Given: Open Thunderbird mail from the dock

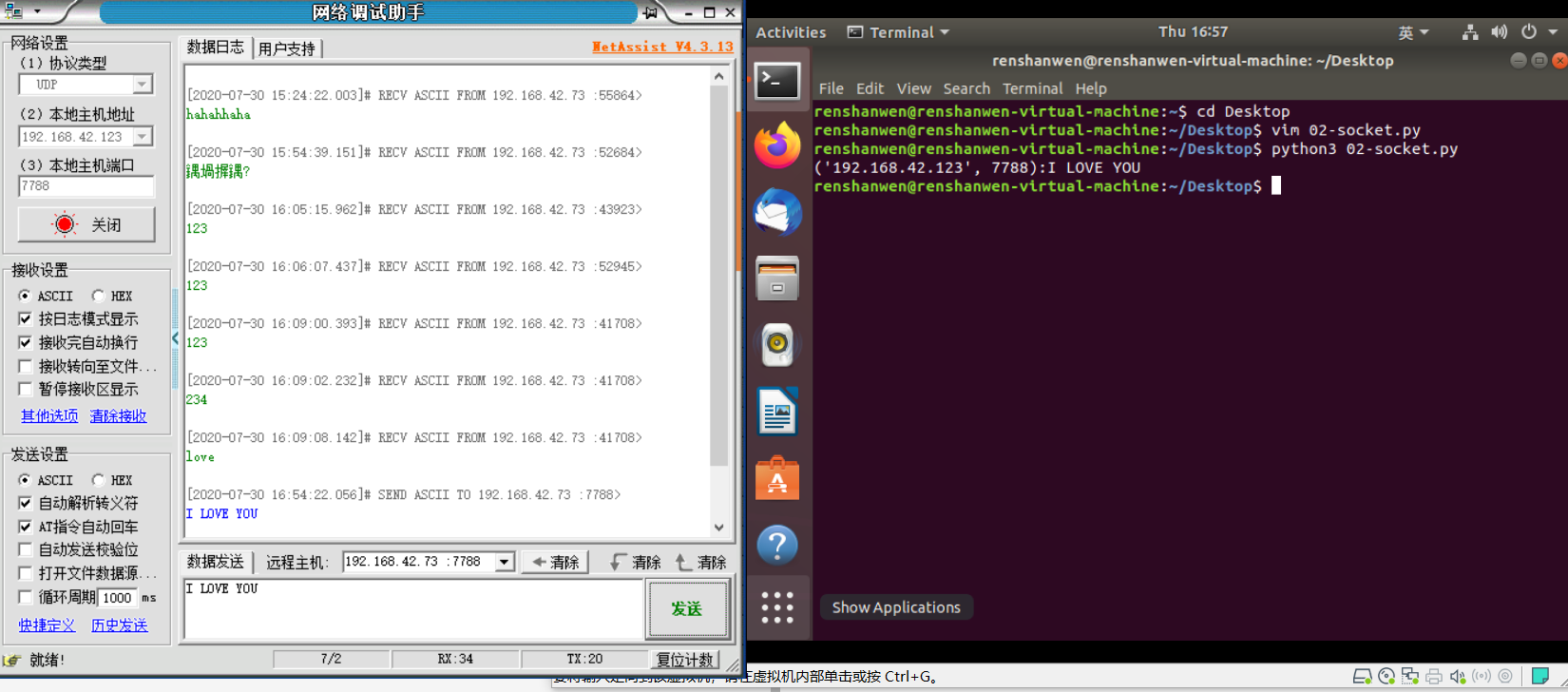Looking at the screenshot, I should pyautogui.click(x=777, y=212).
